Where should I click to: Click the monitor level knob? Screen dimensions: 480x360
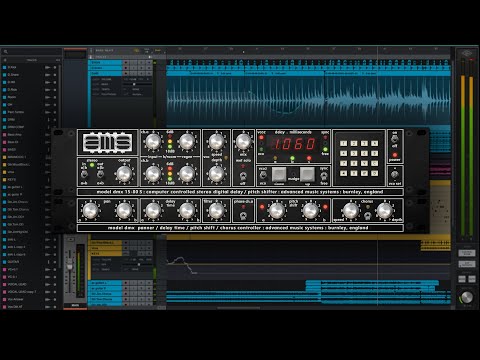pos(467,297)
